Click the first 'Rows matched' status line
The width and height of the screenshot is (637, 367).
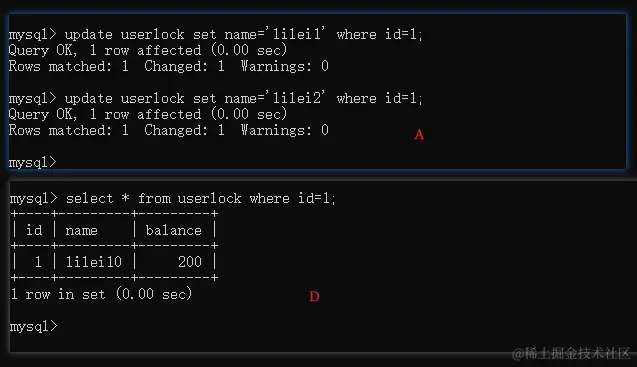point(169,66)
